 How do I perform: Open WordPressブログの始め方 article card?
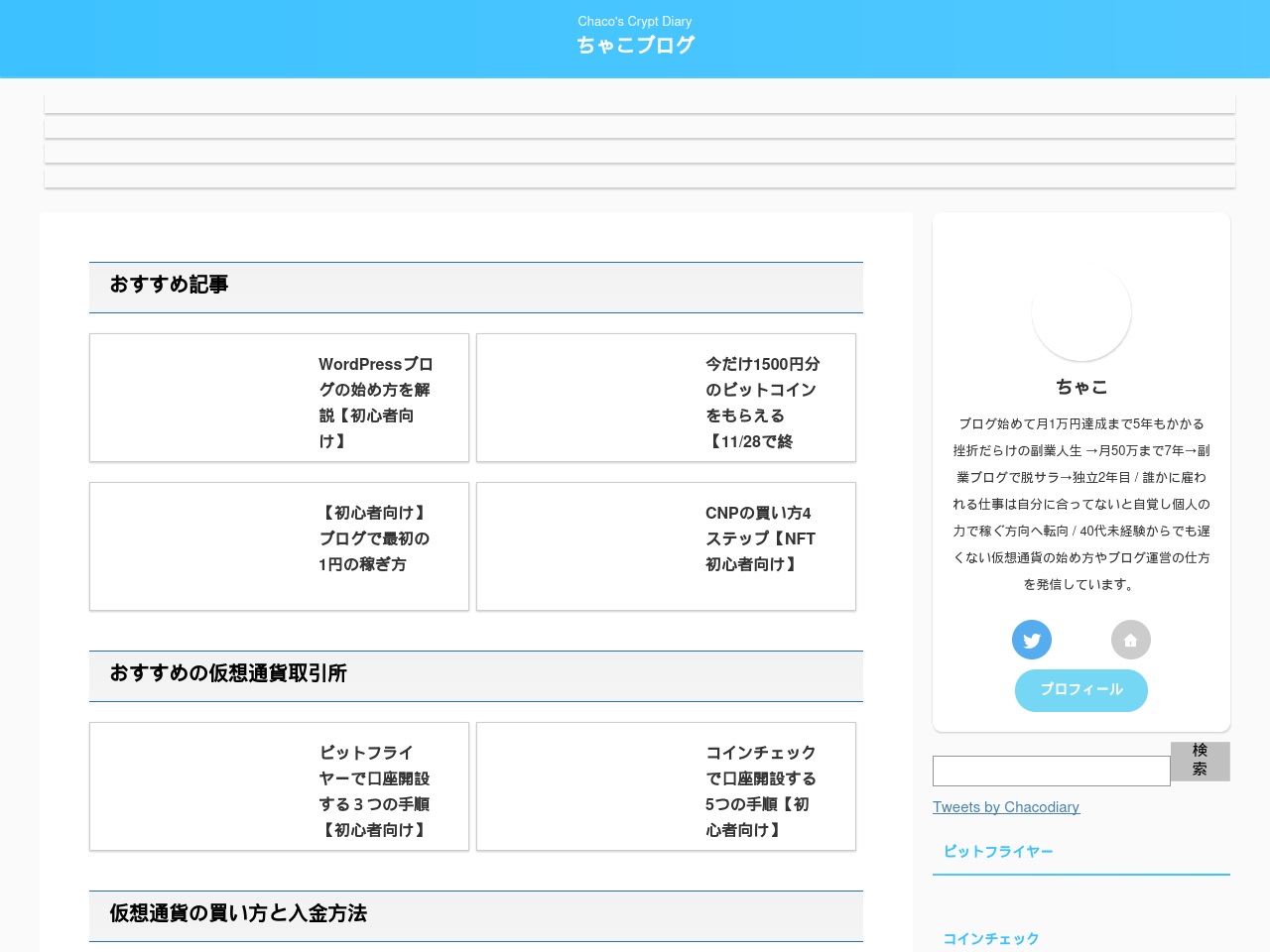[279, 398]
